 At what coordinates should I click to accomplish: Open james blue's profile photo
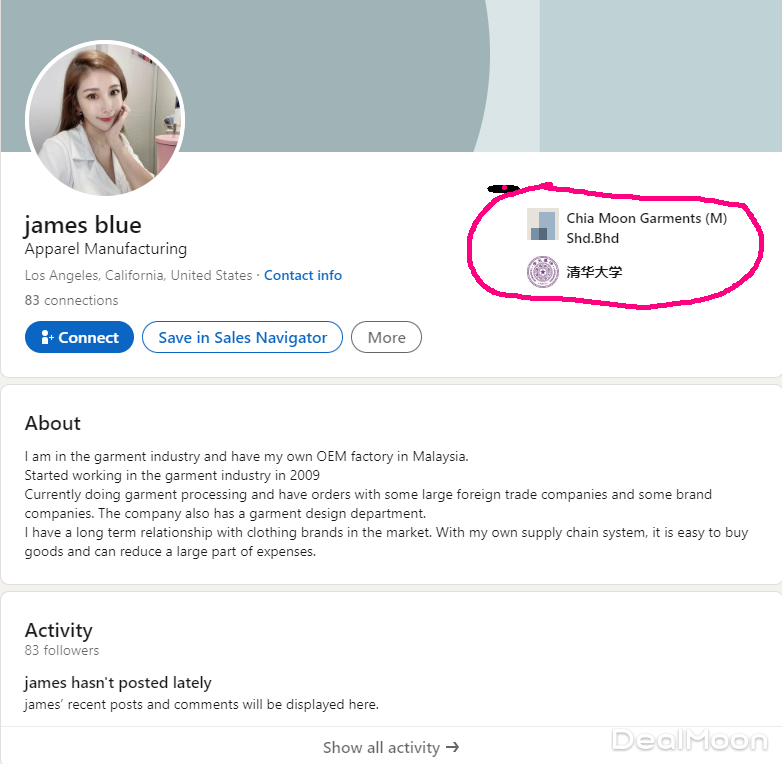point(105,119)
